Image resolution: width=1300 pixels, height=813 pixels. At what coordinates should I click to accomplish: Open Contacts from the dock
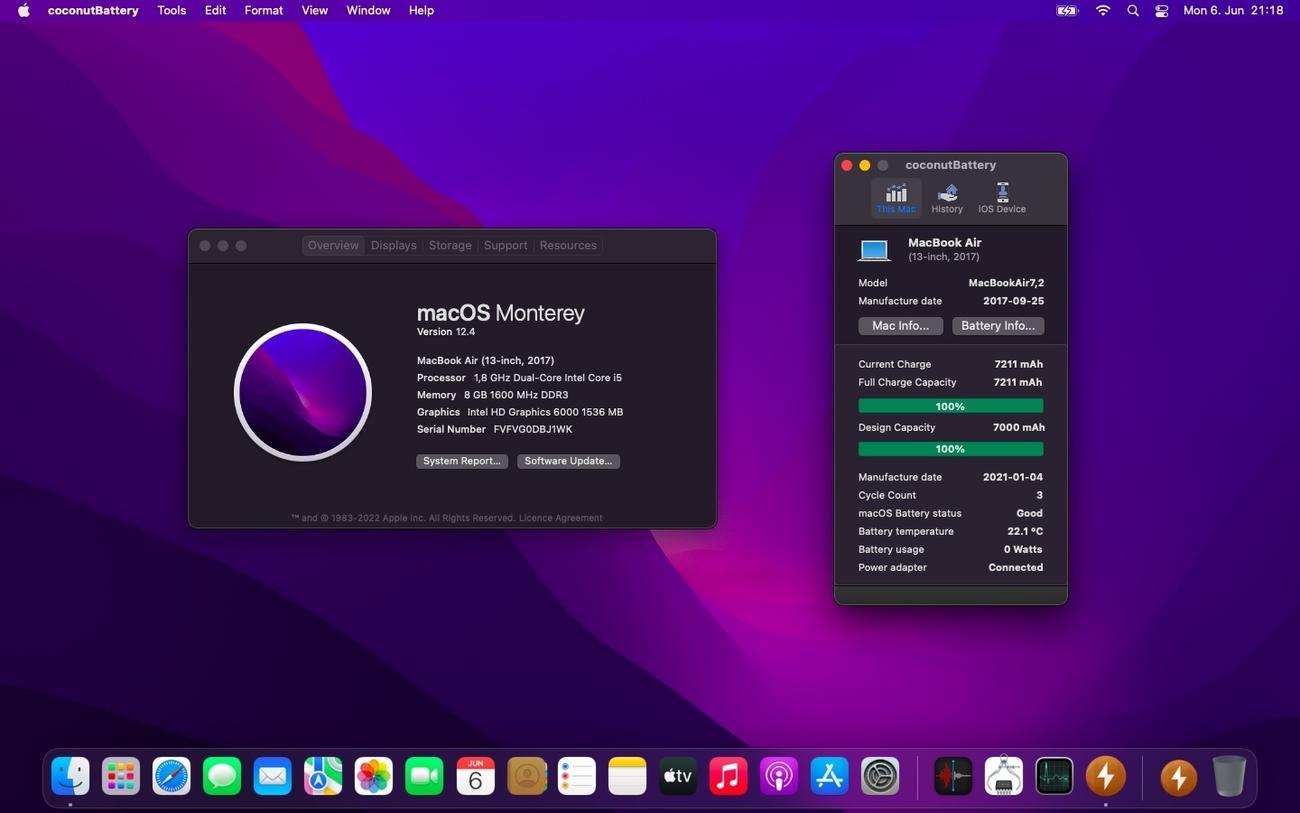pos(526,776)
